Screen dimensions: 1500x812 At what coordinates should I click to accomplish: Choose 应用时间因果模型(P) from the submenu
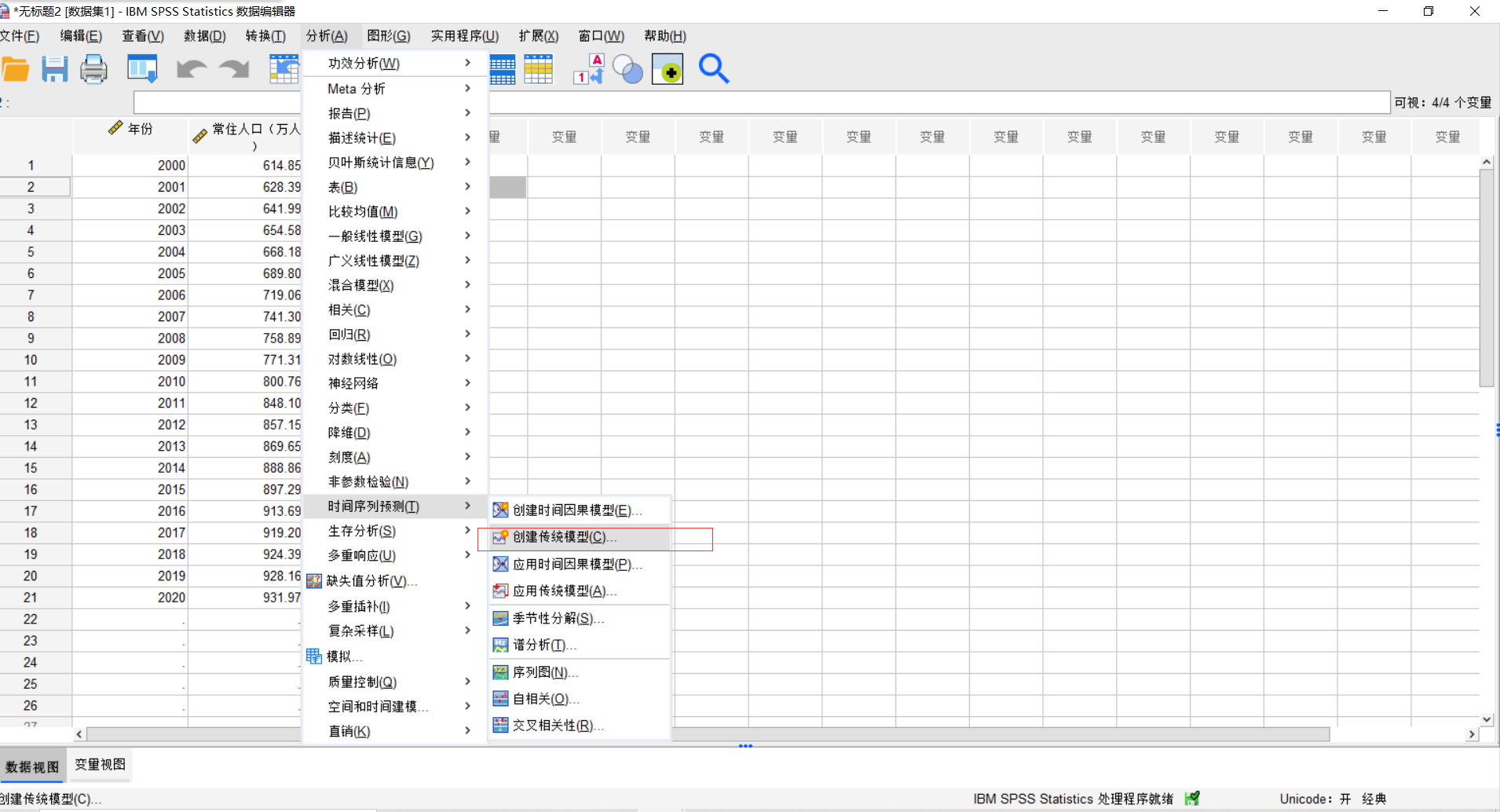(579, 565)
